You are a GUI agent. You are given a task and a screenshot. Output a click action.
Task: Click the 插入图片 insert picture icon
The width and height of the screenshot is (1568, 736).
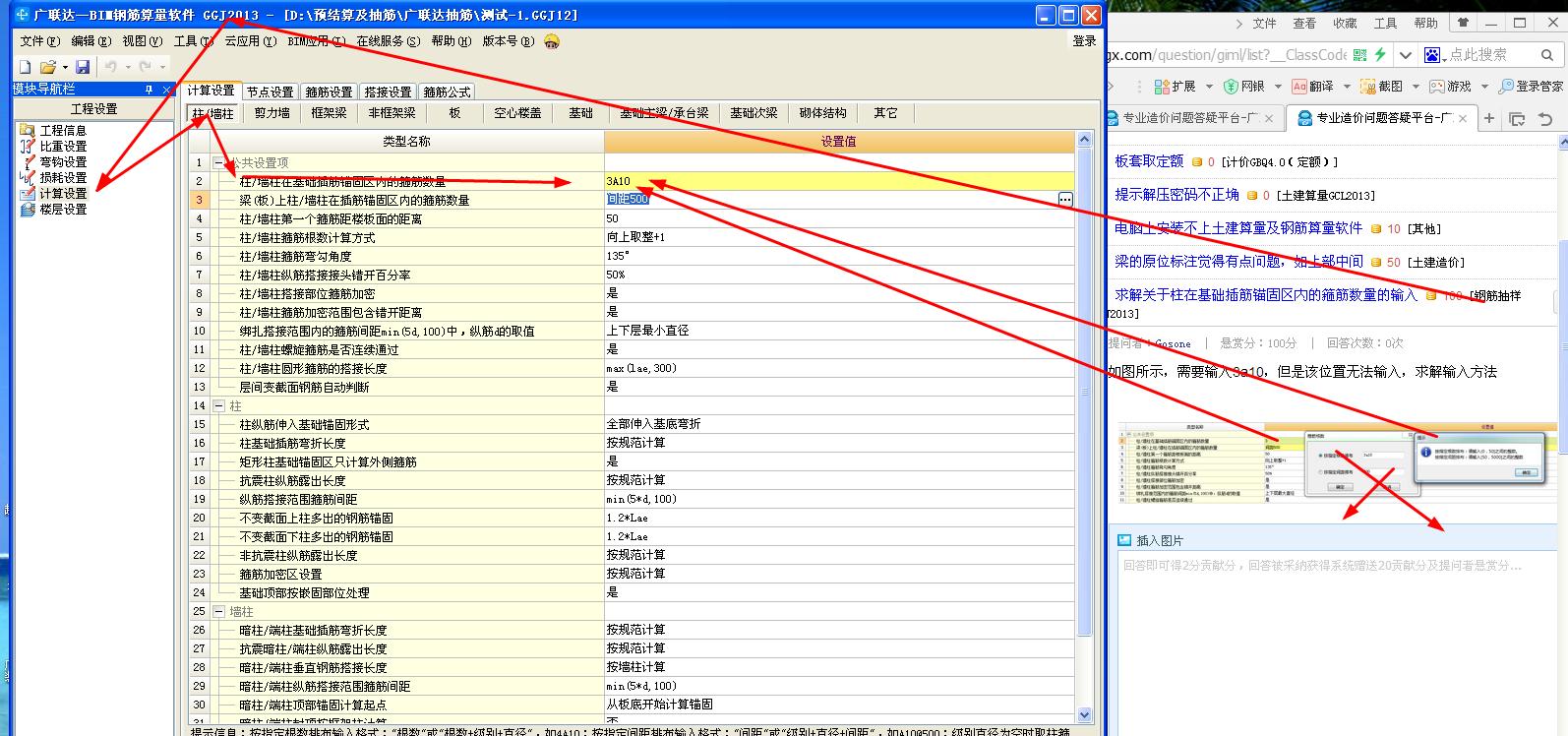(x=1124, y=540)
